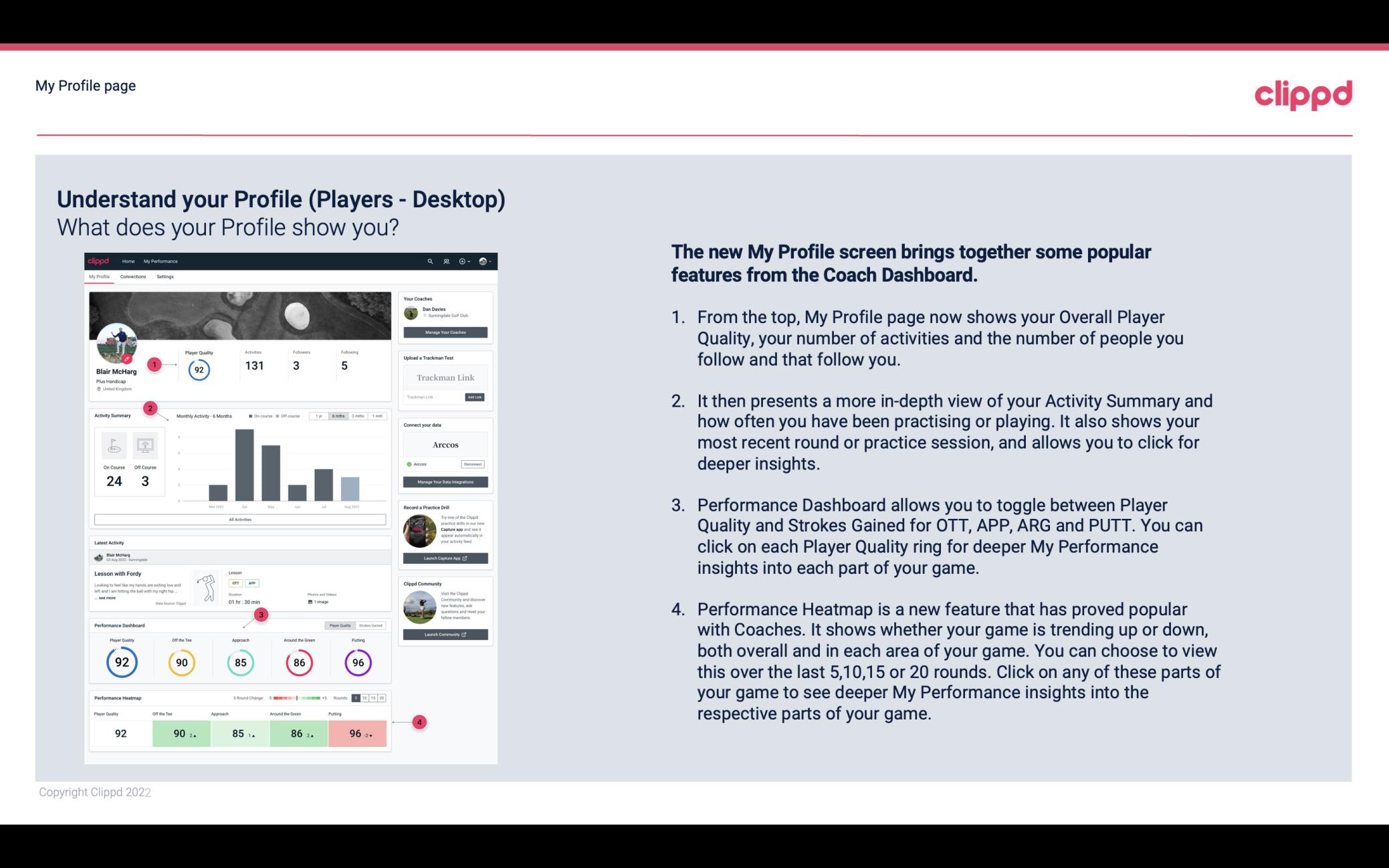Click the Clippd logo in the header
The height and width of the screenshot is (868, 1389).
click(x=1303, y=92)
